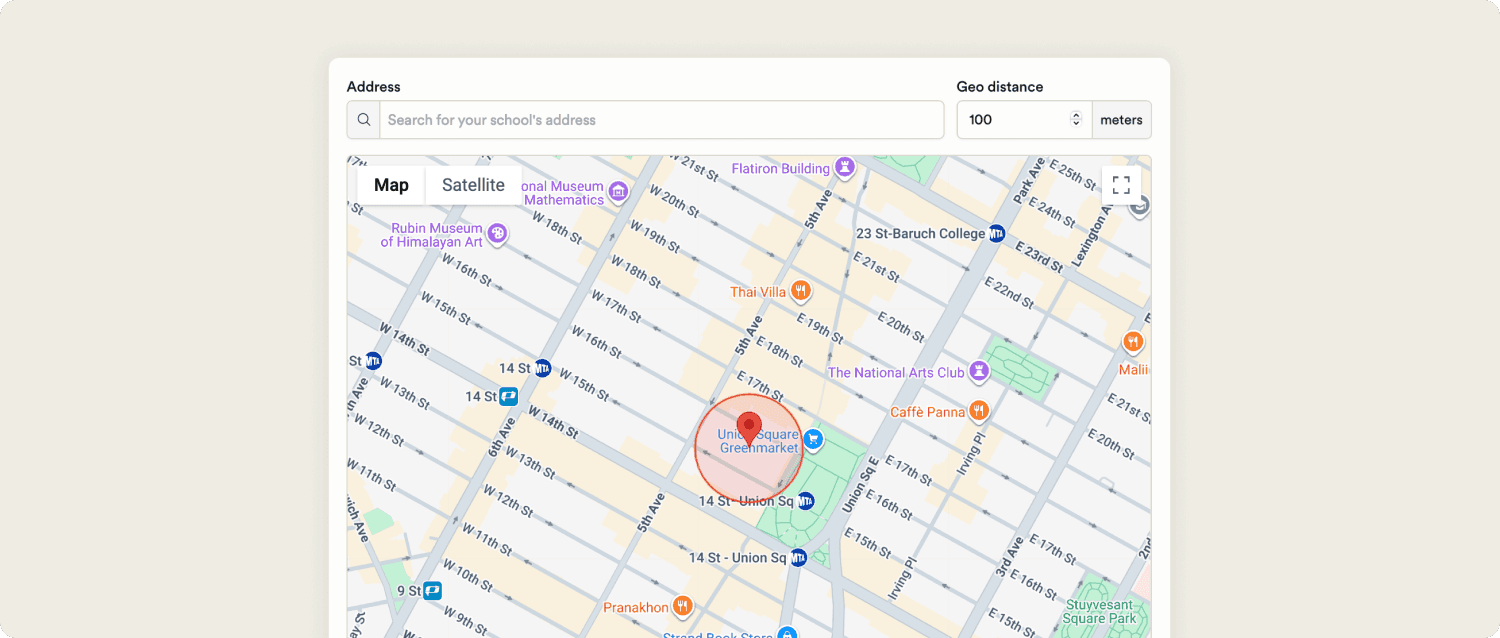Switch to the Satellite view tab

(473, 185)
